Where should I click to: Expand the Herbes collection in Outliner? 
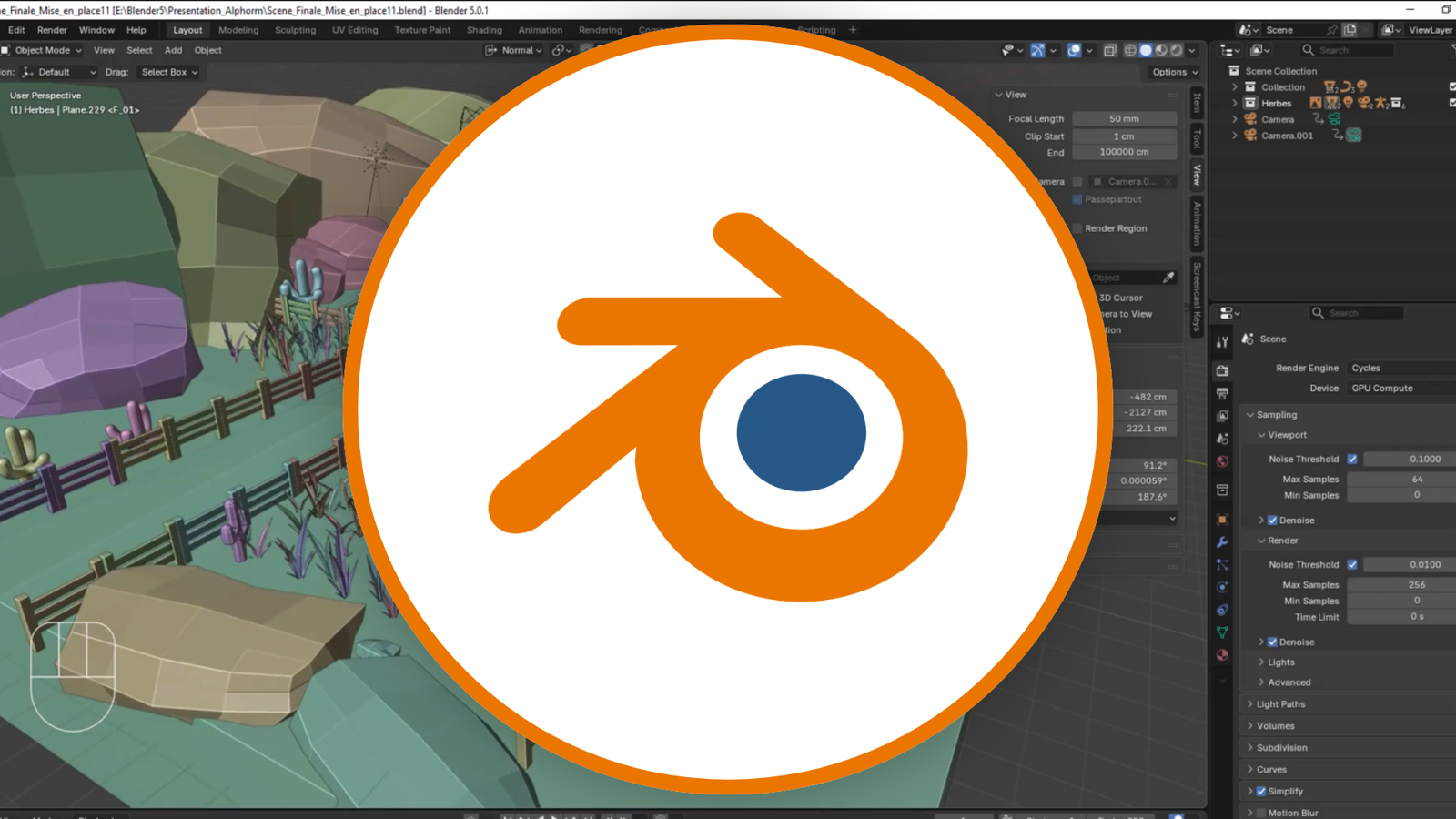coord(1235,104)
